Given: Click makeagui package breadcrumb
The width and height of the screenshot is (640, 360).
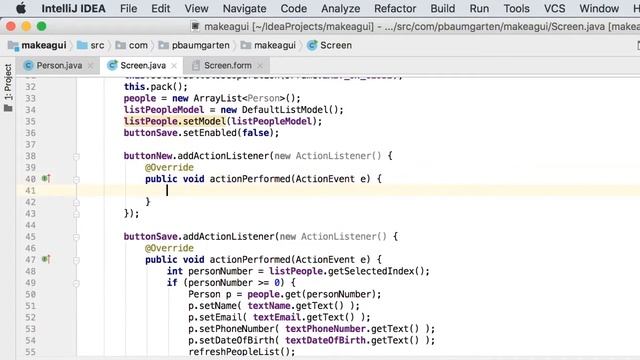Looking at the screenshot, I should [268, 45].
